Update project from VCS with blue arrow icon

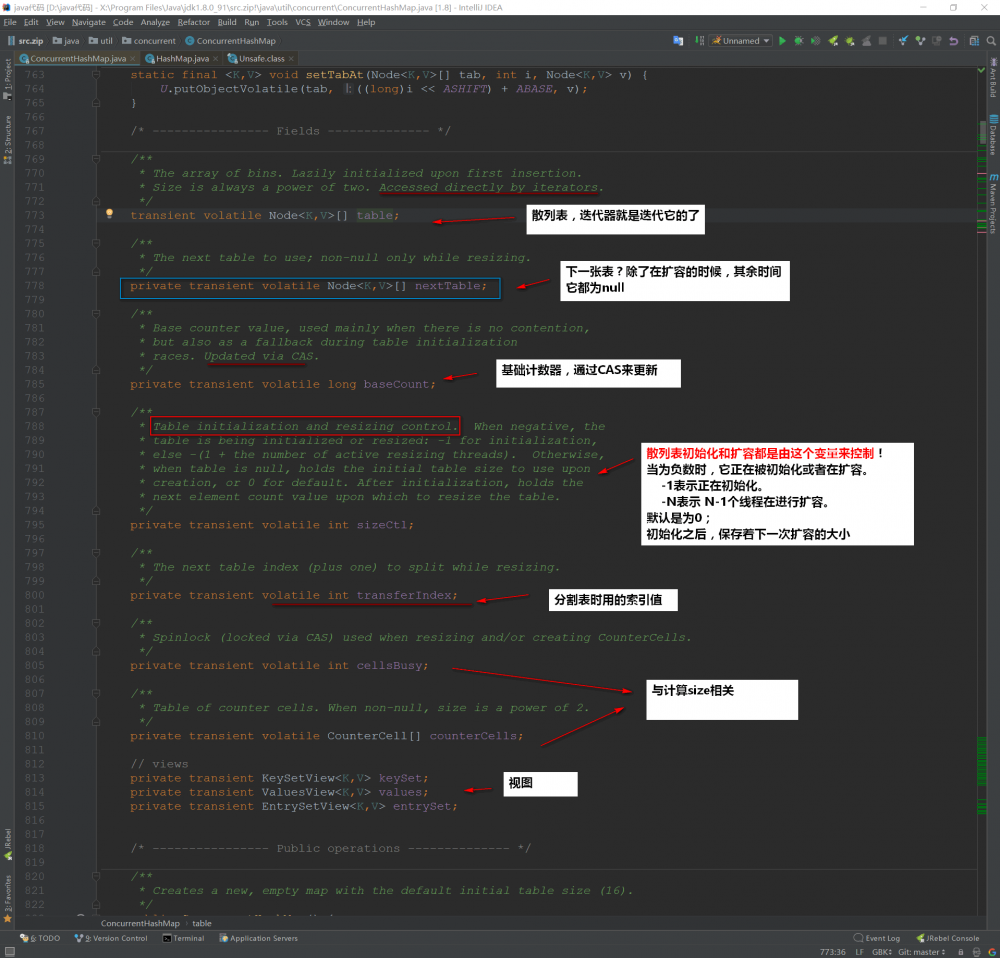point(903,41)
